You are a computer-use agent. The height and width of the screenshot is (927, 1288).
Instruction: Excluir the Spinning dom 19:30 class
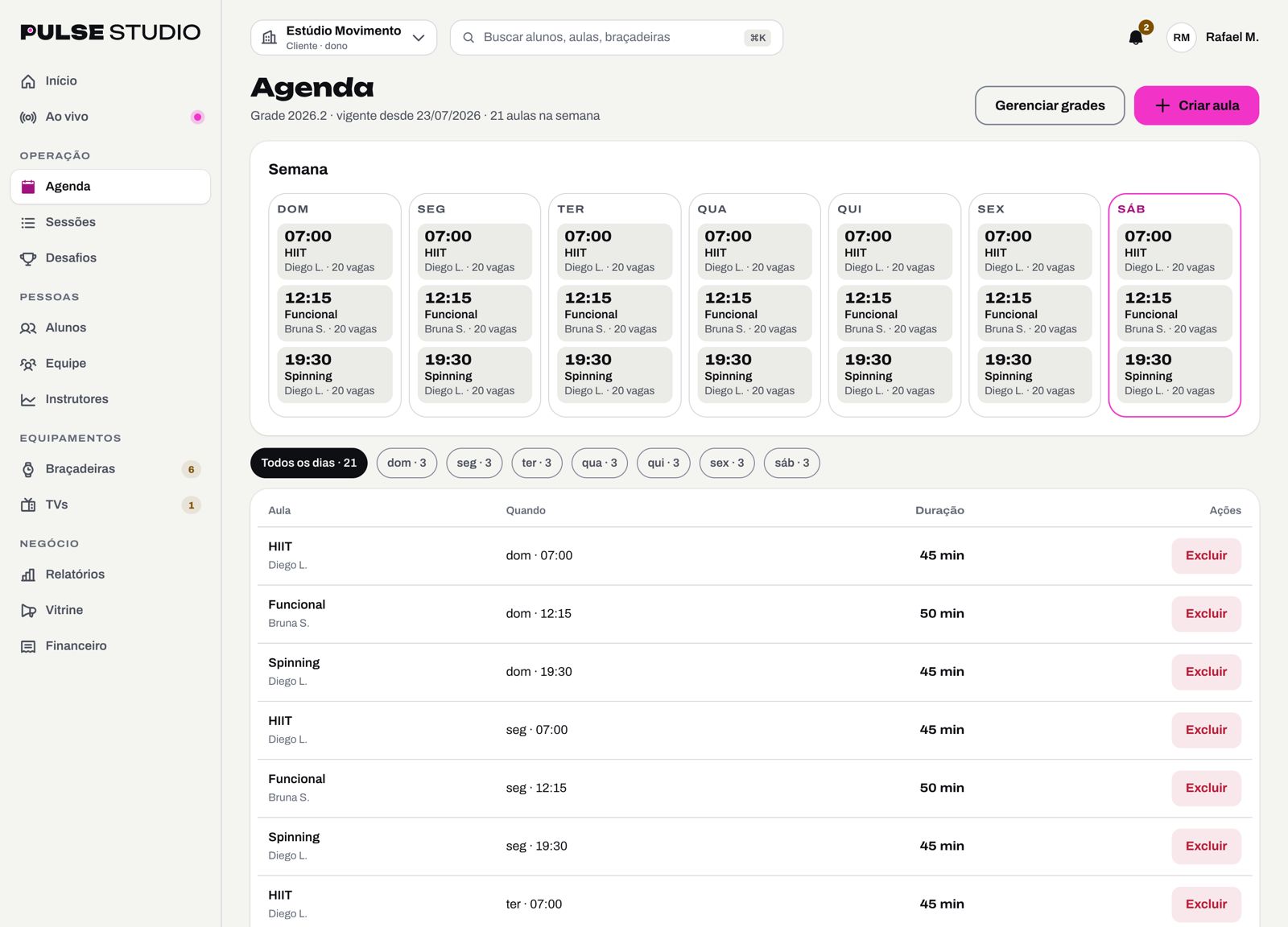(x=1206, y=672)
